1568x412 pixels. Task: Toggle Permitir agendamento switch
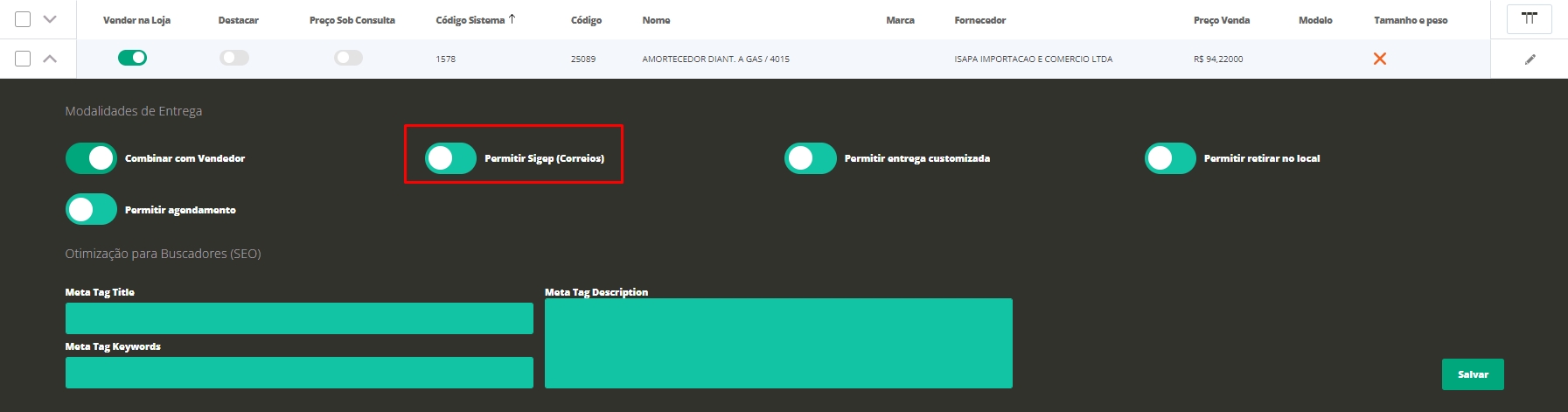91,210
